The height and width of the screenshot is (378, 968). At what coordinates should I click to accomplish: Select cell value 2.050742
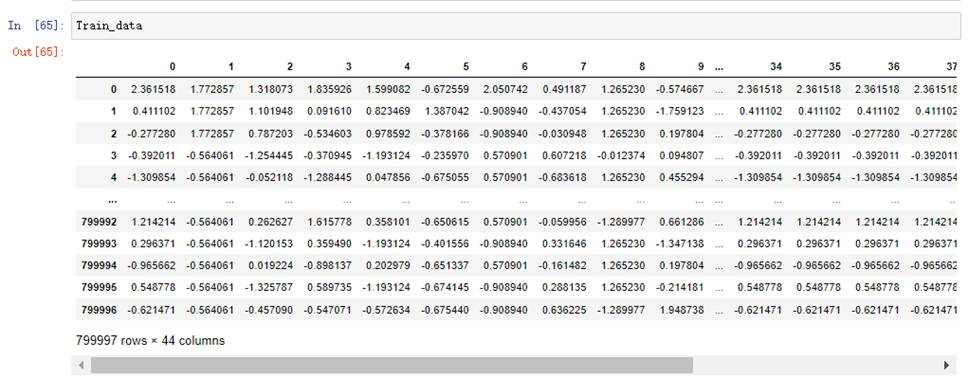pos(506,90)
